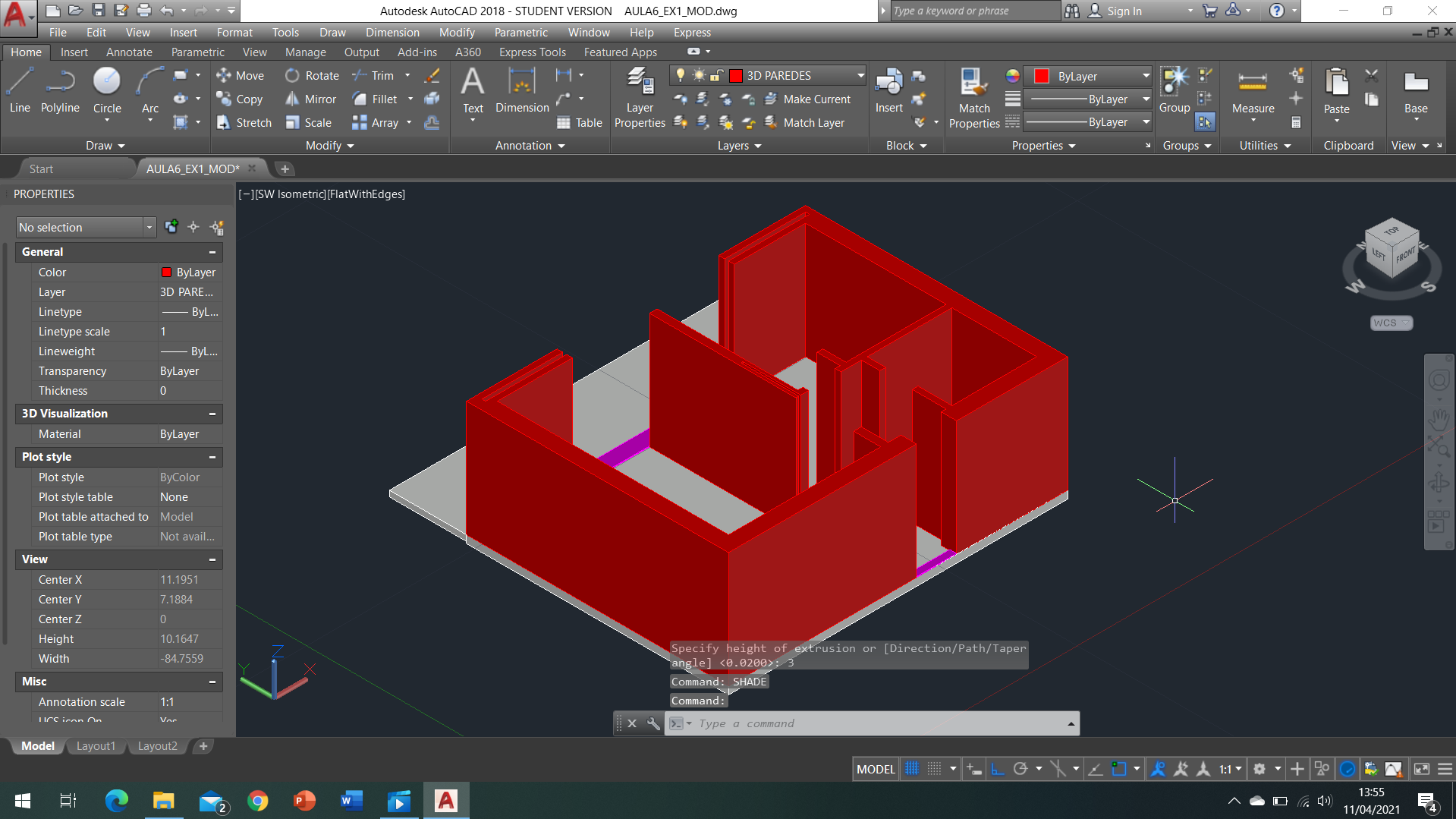This screenshot has height=819, width=1456.
Task: Click the Stretch modify tool
Action: click(244, 122)
